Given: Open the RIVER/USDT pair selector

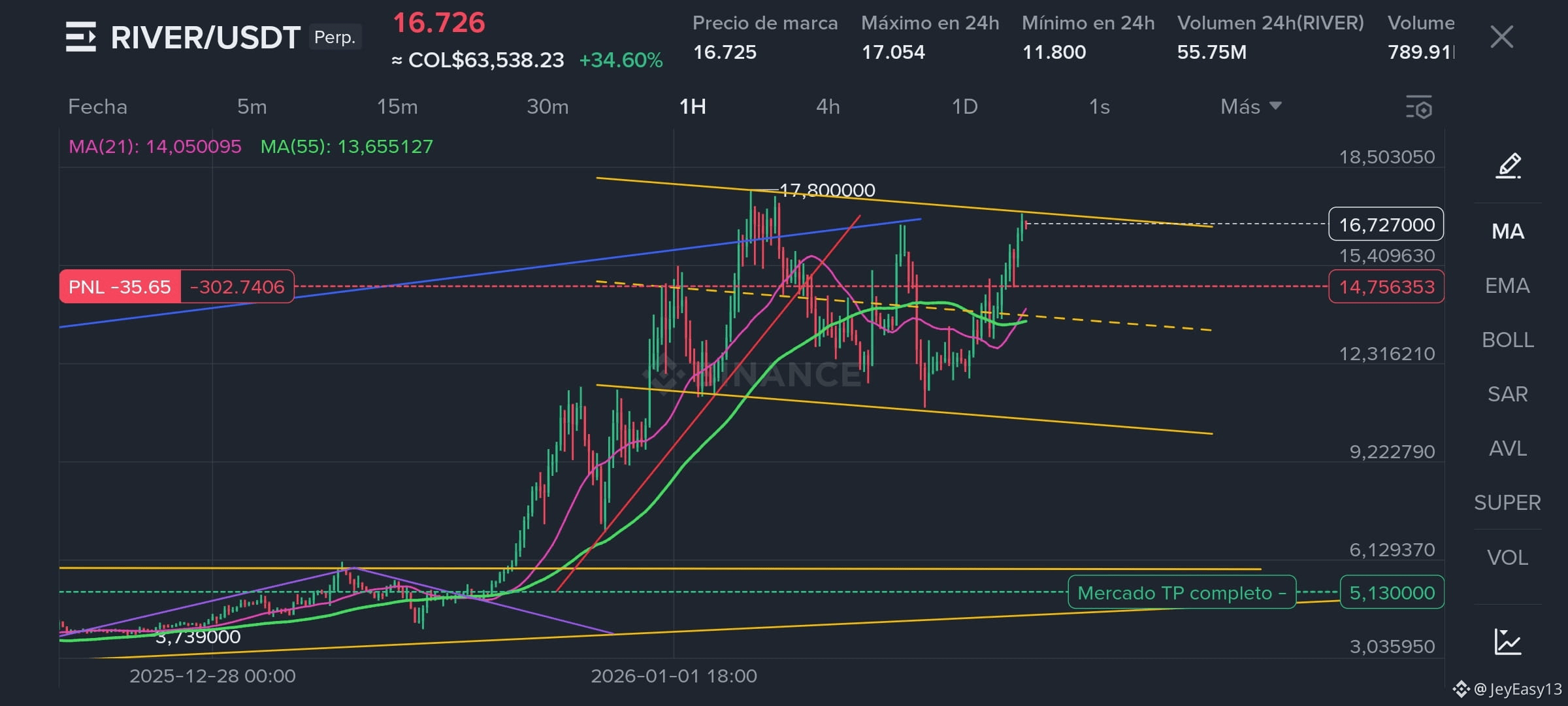Looking at the screenshot, I should 205,38.
